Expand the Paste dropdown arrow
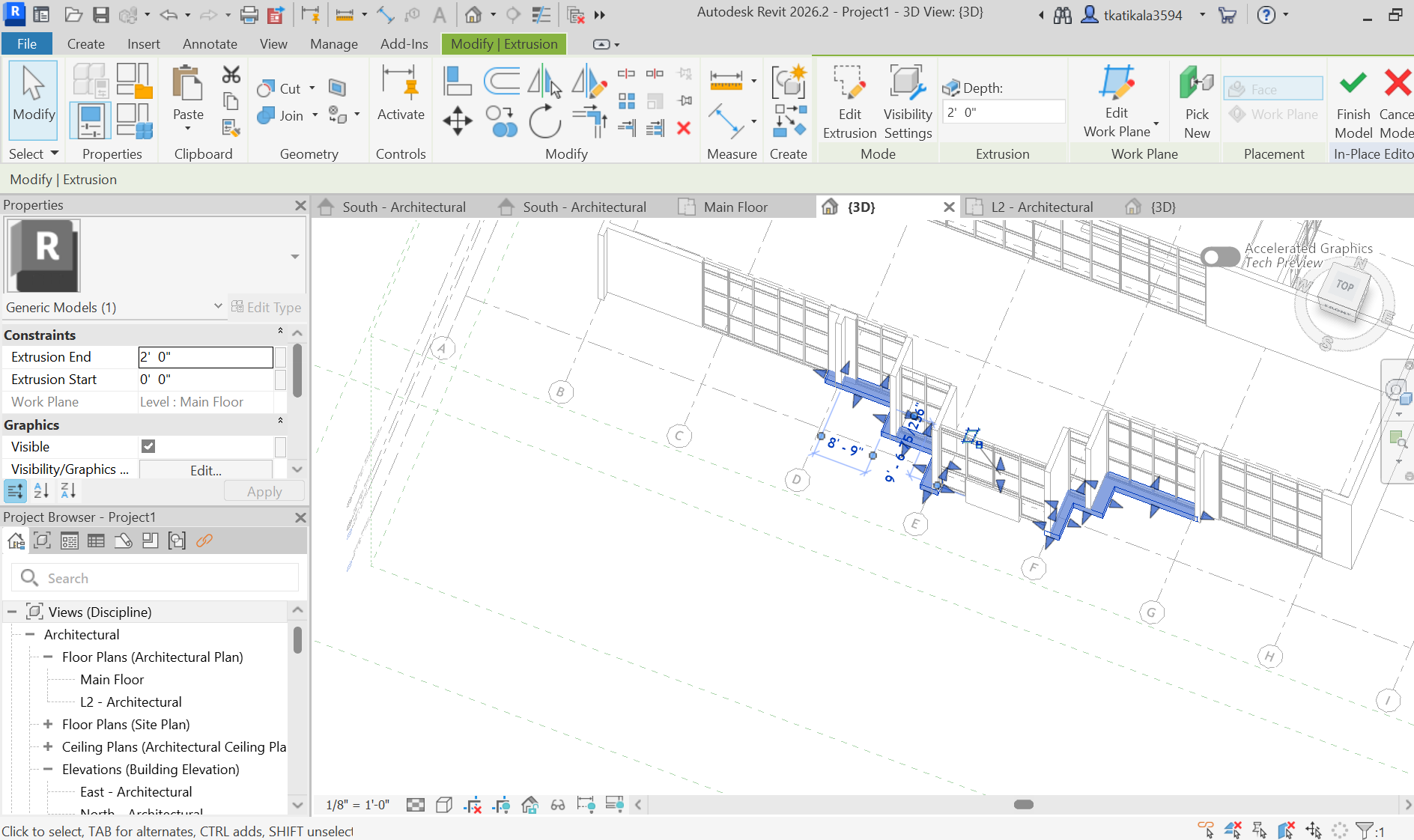This screenshot has width=1414, height=840. tap(188, 129)
